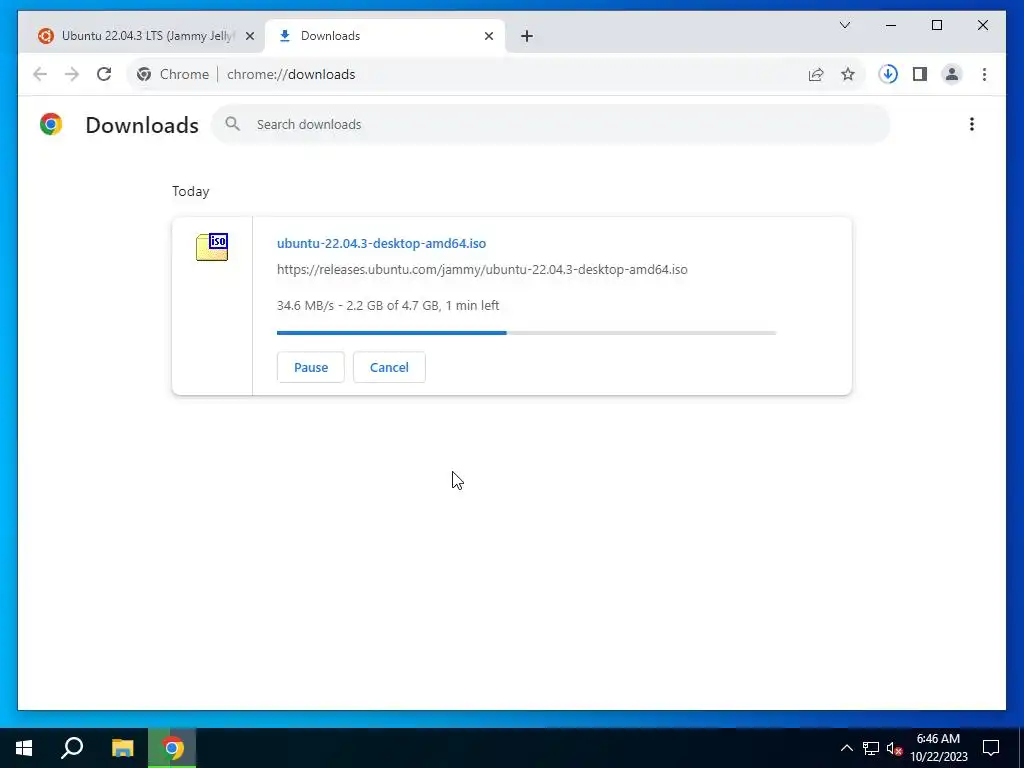Screen dimensions: 1024x768
Task: Open the Windows Start menu
Action: [x=24, y=748]
